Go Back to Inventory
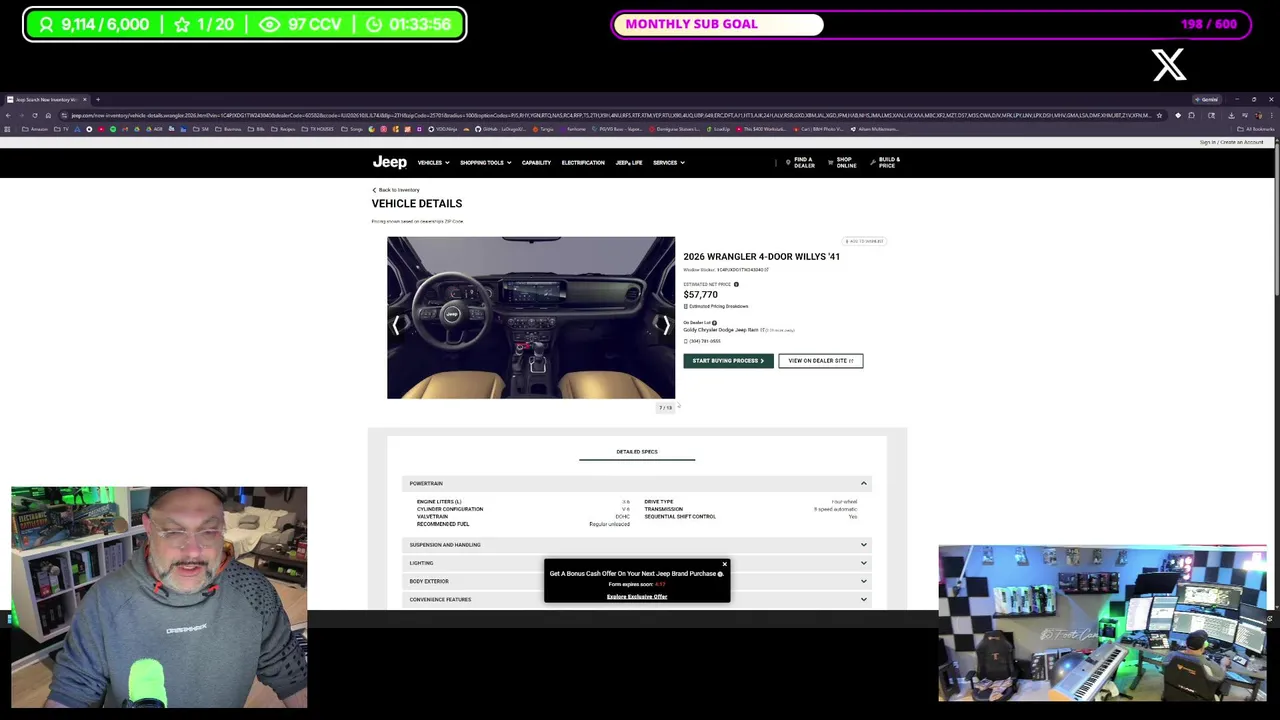This screenshot has width=1280, height=720. (396, 190)
